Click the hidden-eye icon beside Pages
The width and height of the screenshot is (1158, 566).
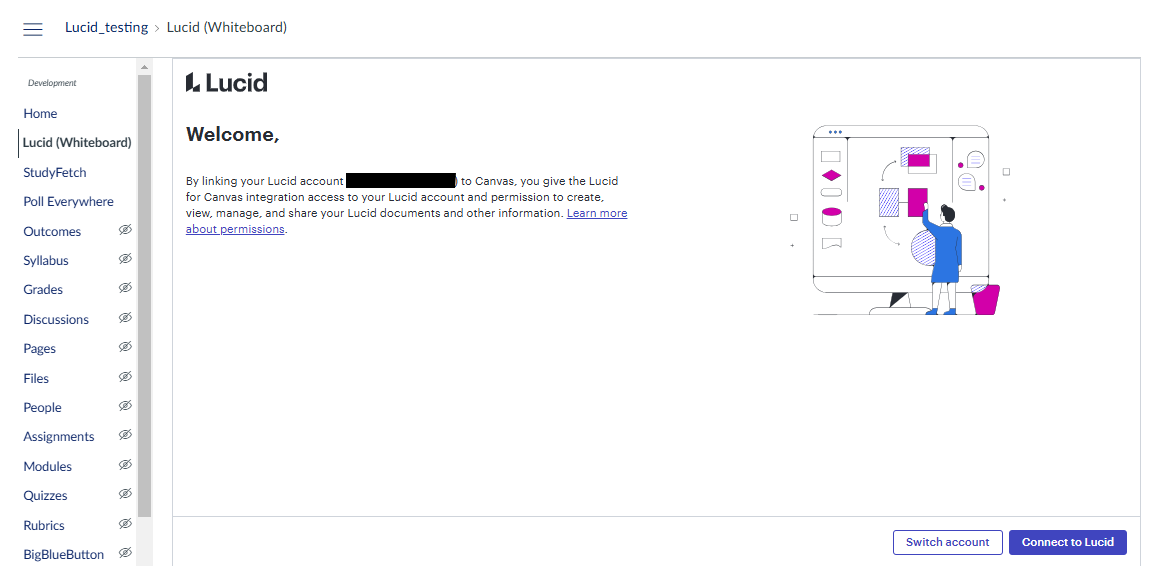[126, 347]
